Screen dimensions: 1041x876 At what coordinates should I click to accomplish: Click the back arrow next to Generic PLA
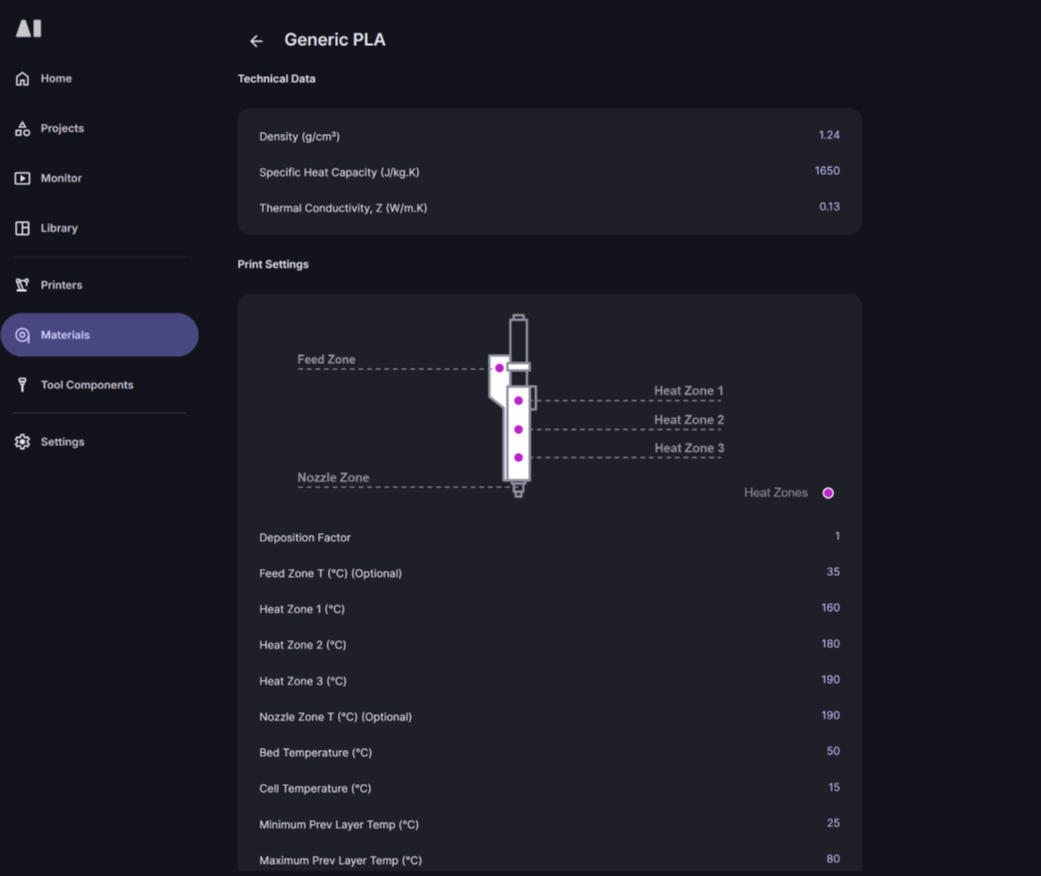coord(256,40)
